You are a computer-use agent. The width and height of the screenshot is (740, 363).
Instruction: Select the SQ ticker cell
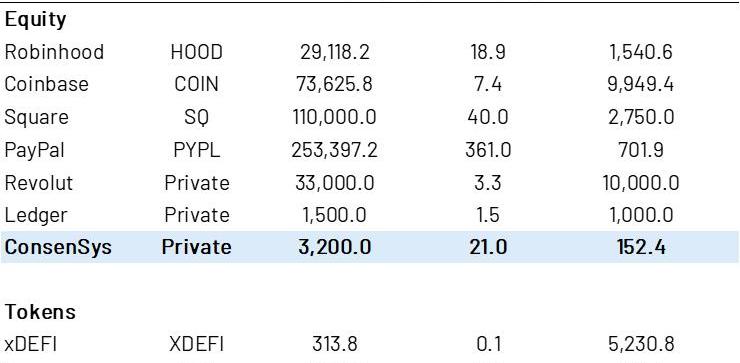(x=196, y=118)
